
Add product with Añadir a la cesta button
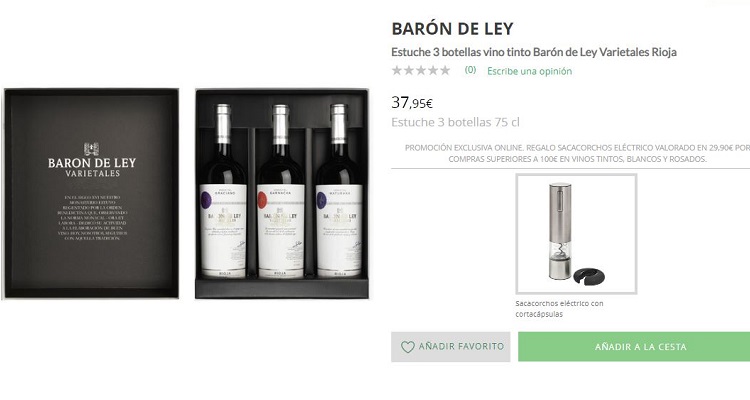pos(634,347)
